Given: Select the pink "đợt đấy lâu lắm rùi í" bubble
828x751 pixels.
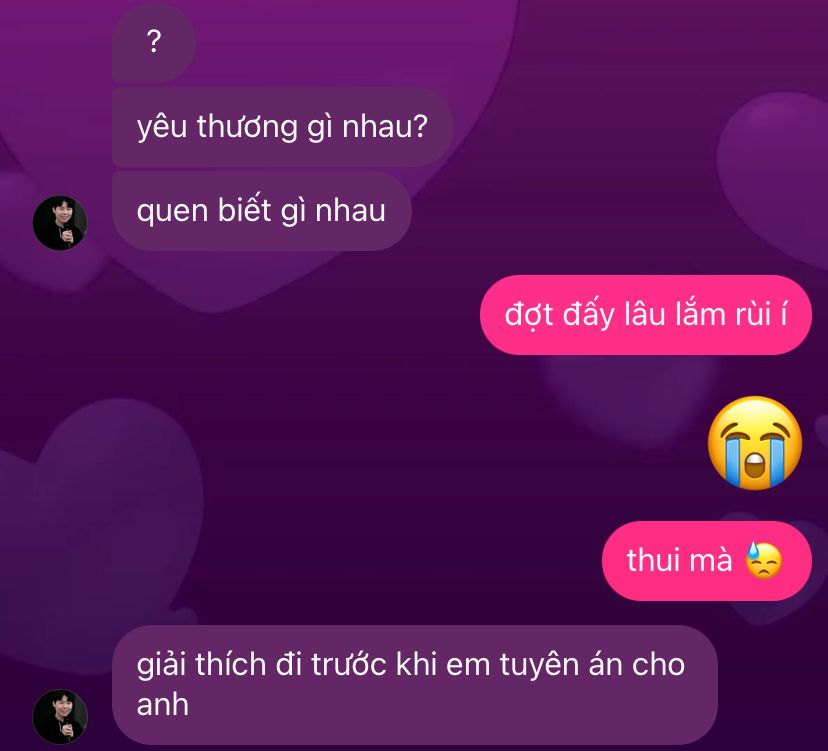Looking at the screenshot, I should (x=645, y=315).
